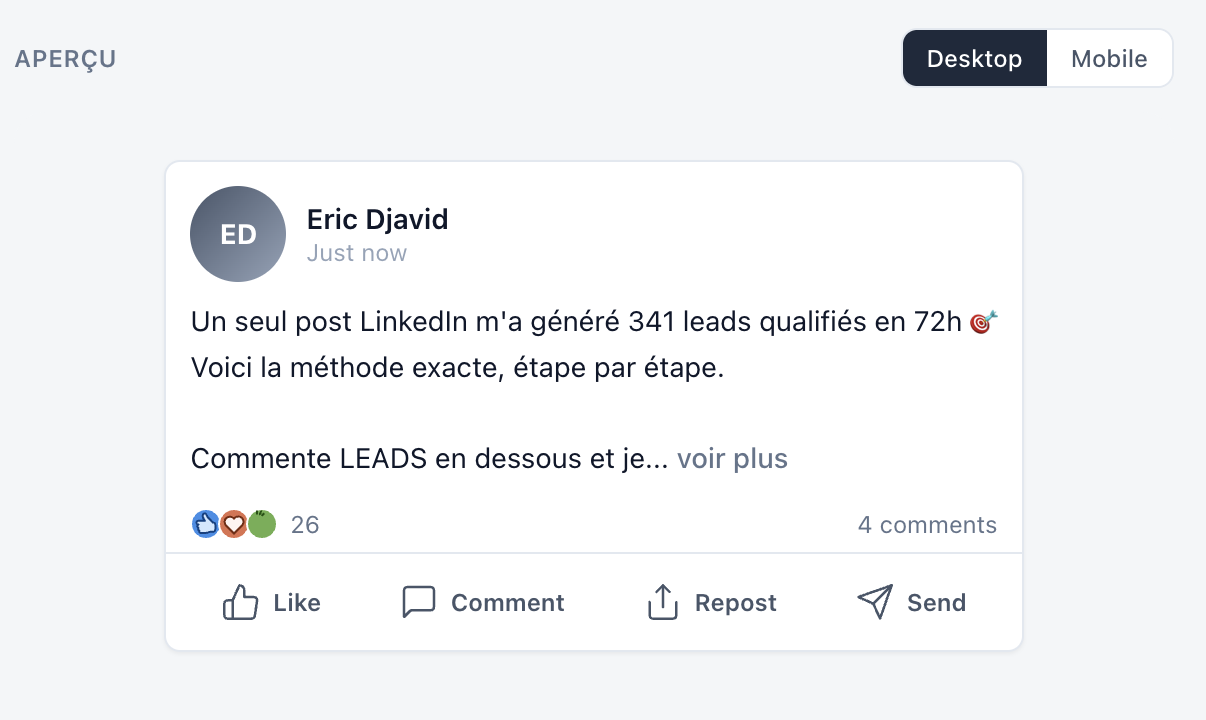The image size is (1206, 720).
Task: Click the blue thumbs-up reaction emoji
Action: [205, 523]
